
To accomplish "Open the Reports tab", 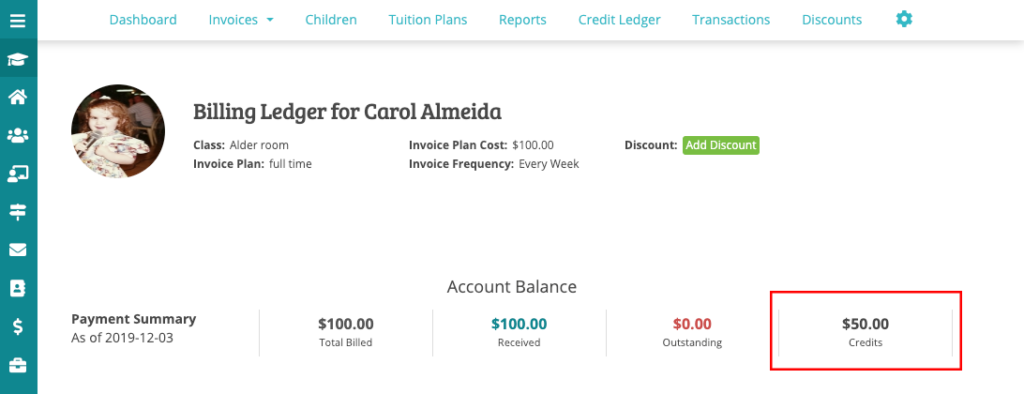I will 522,20.
